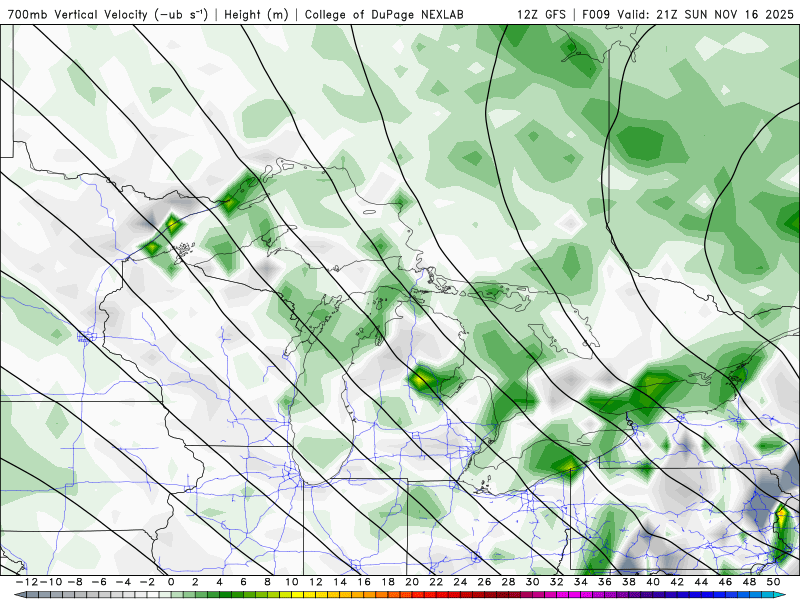The image size is (800, 600).
Task: Click the '46' colorbar scale label
Action: (726, 582)
